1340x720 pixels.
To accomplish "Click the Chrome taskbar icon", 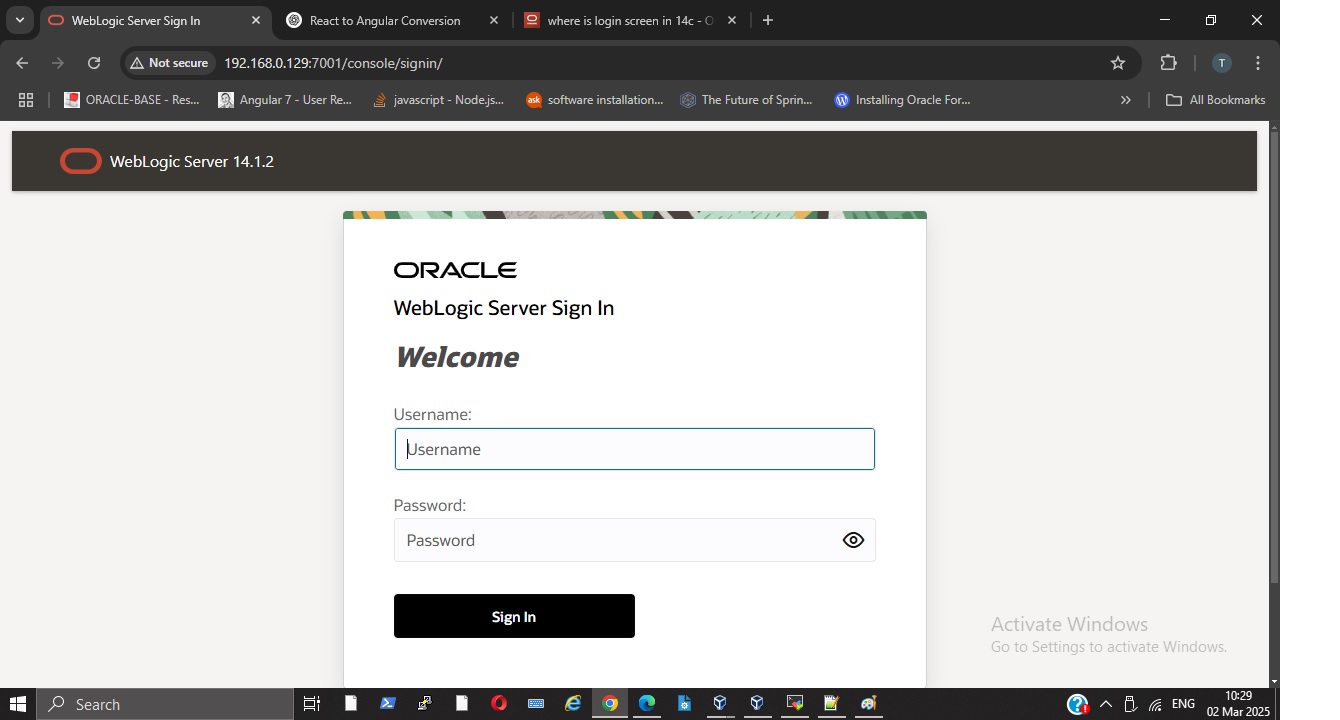I will 610,704.
